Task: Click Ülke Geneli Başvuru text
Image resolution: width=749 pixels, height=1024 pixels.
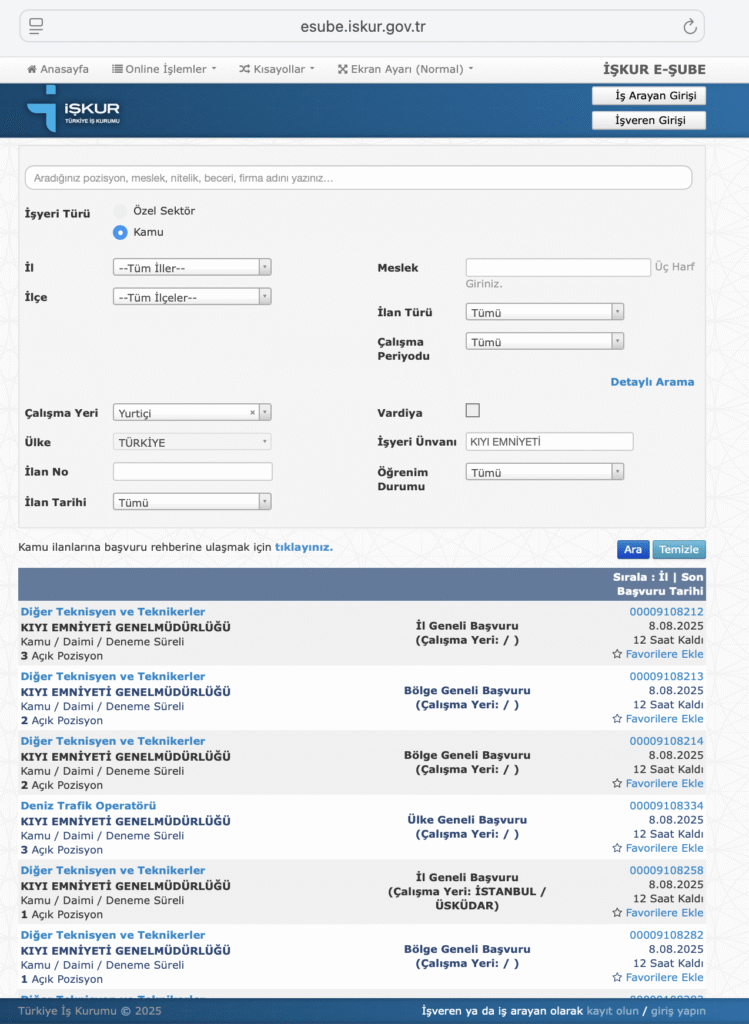Action: point(467,820)
